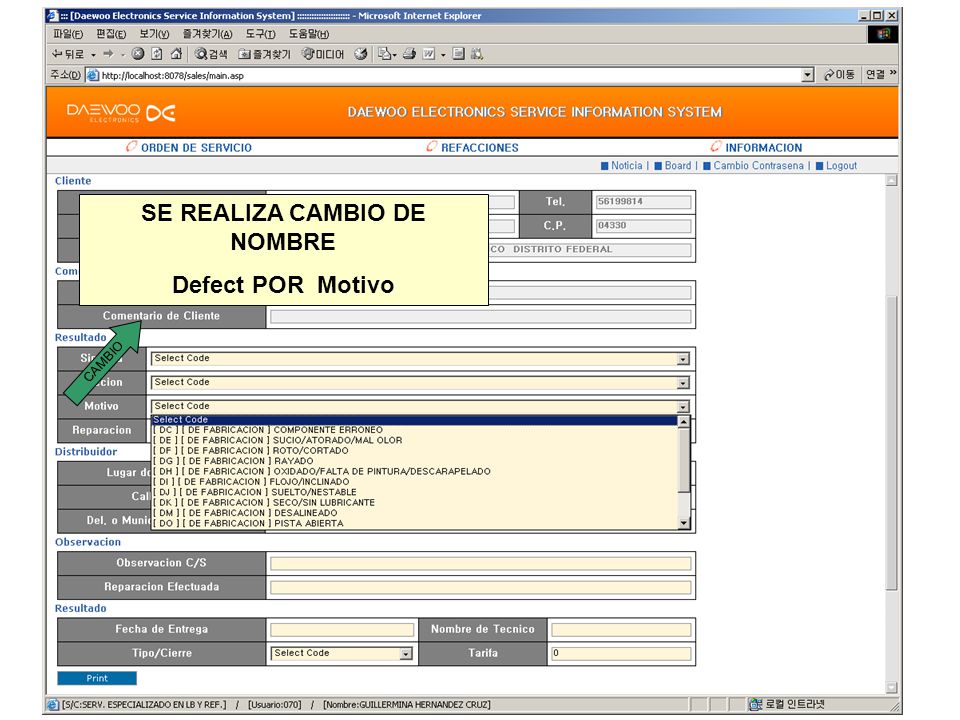Open the Word edit dropdown arrow

click(443, 55)
